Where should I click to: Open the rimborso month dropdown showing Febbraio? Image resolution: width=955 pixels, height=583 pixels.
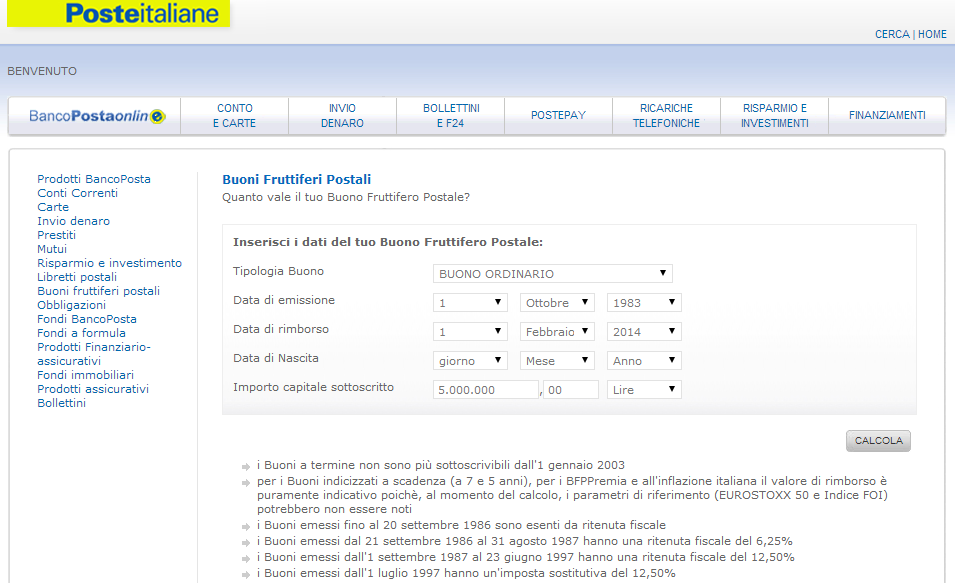557,331
